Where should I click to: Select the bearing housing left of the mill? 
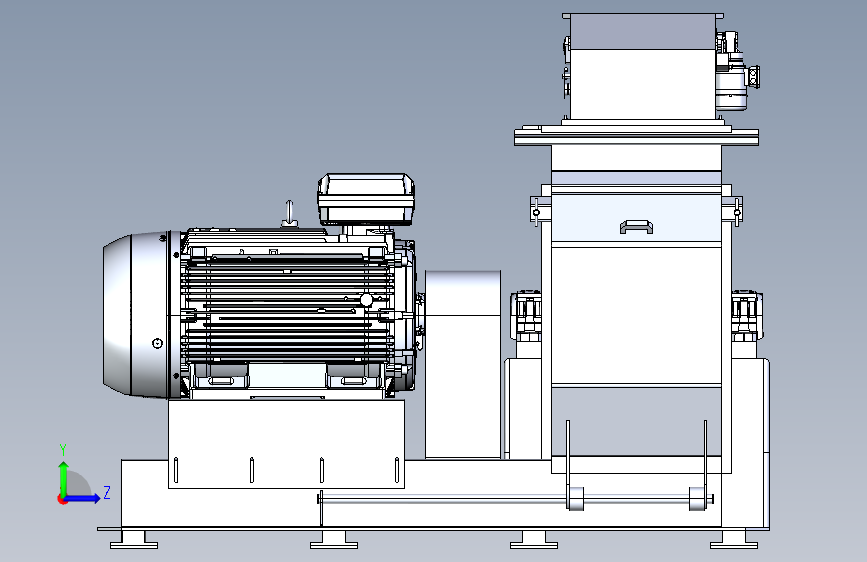point(526,316)
